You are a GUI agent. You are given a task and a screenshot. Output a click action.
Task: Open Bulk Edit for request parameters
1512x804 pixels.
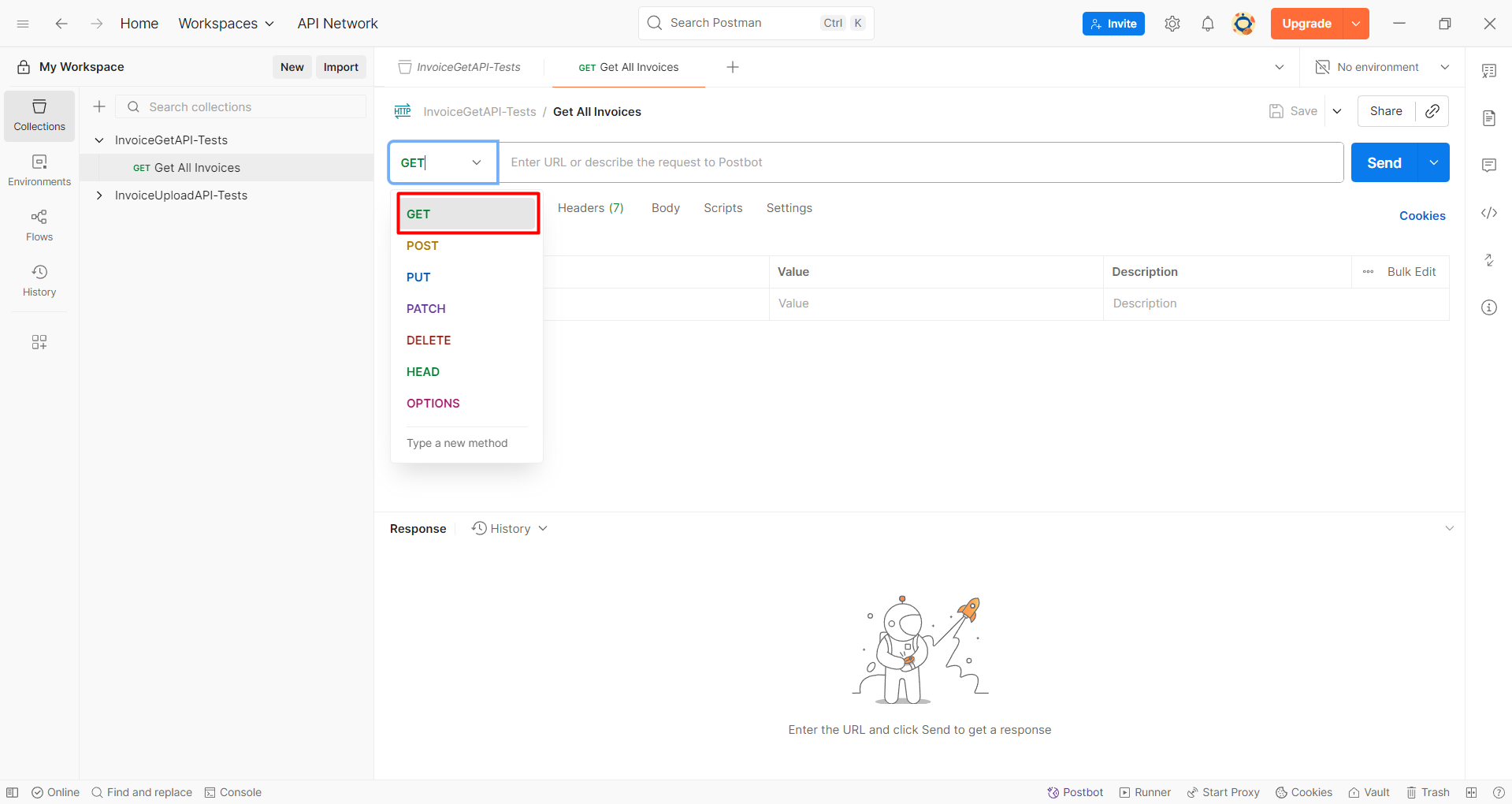tap(1412, 271)
